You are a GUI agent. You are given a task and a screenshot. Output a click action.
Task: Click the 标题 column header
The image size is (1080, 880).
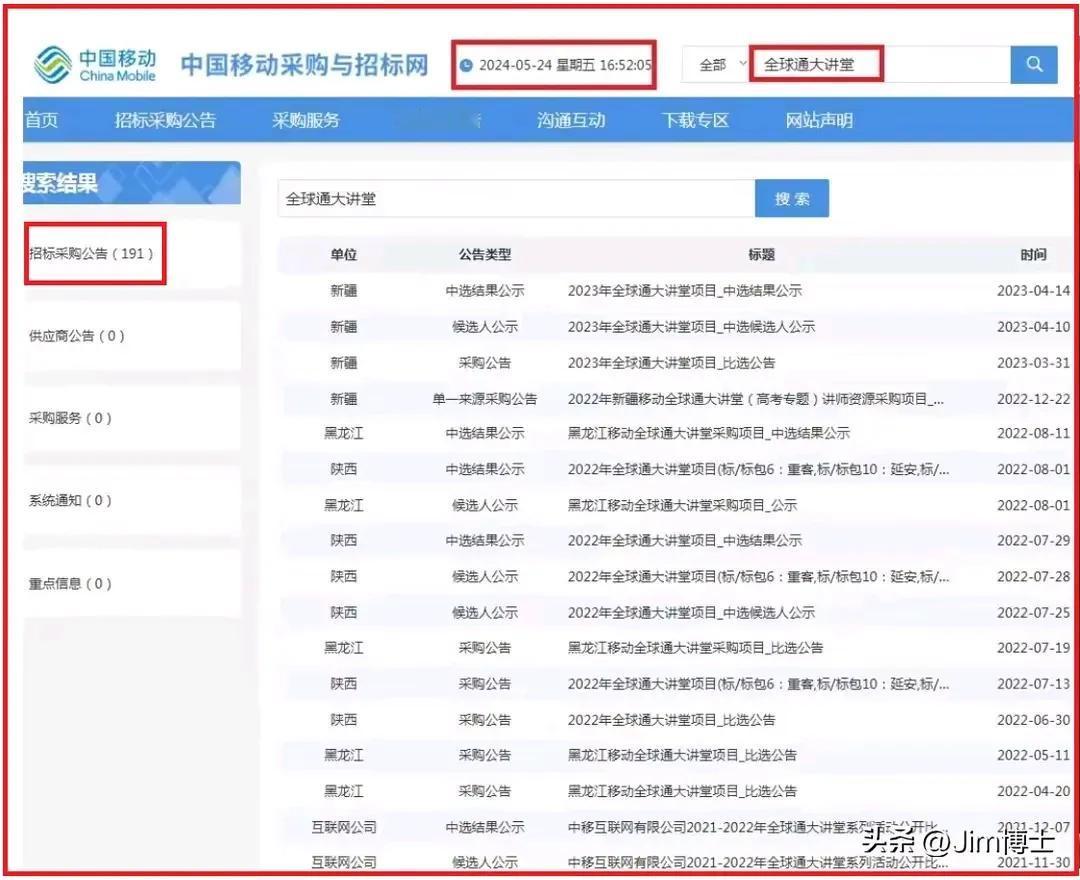761,255
